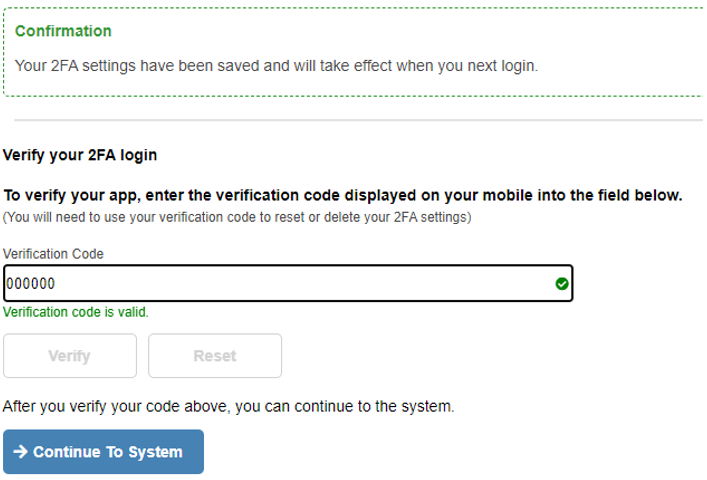
Task: Focus the Verification Code input field
Action: coord(288,283)
